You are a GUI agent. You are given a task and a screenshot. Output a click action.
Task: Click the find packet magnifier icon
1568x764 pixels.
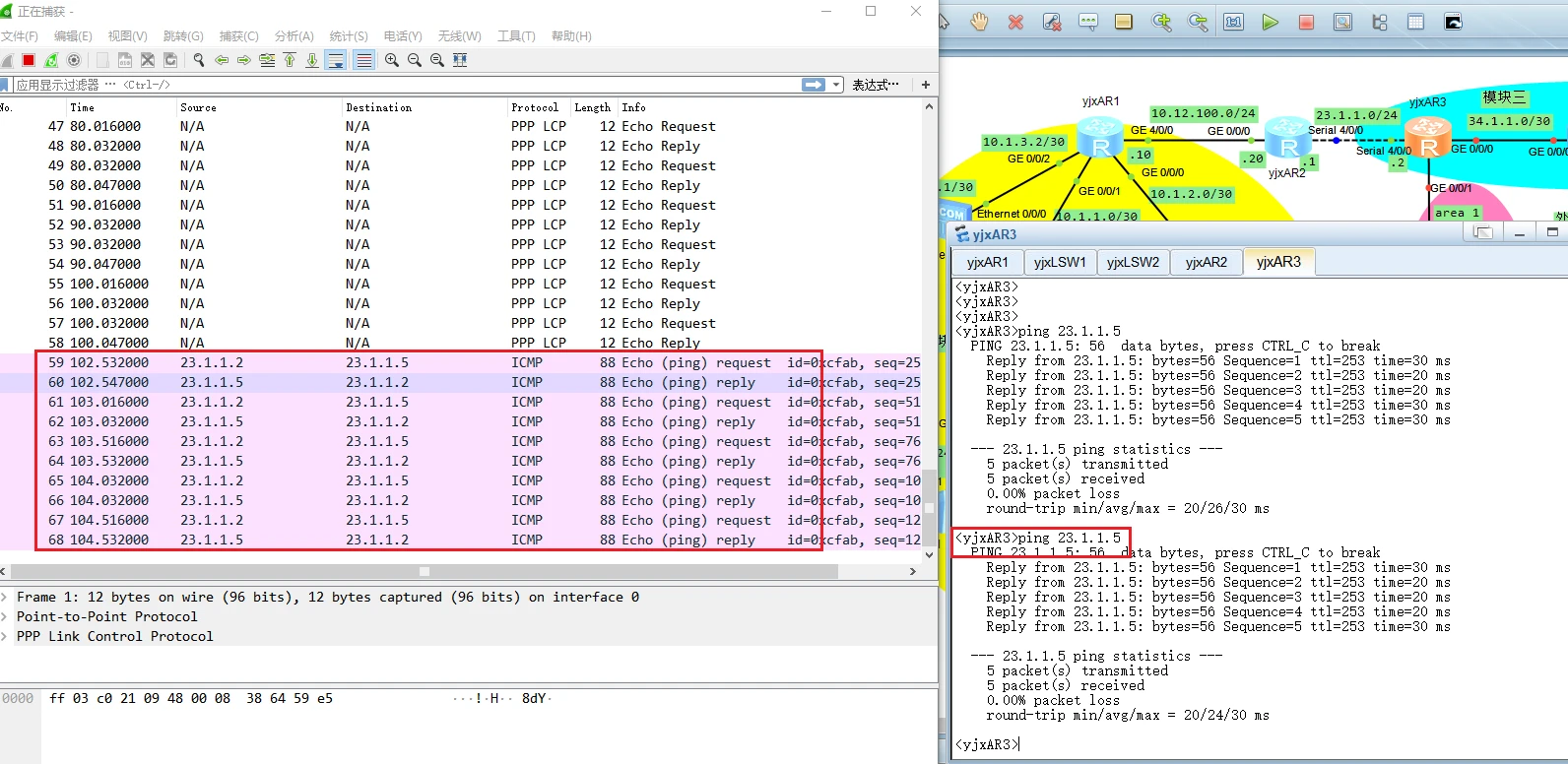199,60
